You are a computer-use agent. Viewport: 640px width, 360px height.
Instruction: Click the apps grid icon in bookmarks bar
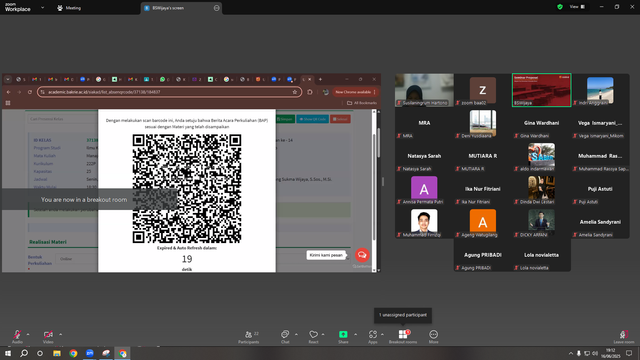coord(8,103)
